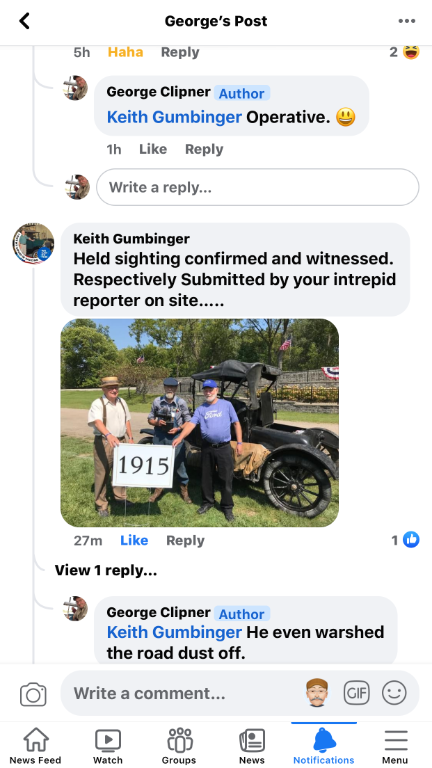
Task: Go back using the top-left arrow
Action: pos(24,21)
